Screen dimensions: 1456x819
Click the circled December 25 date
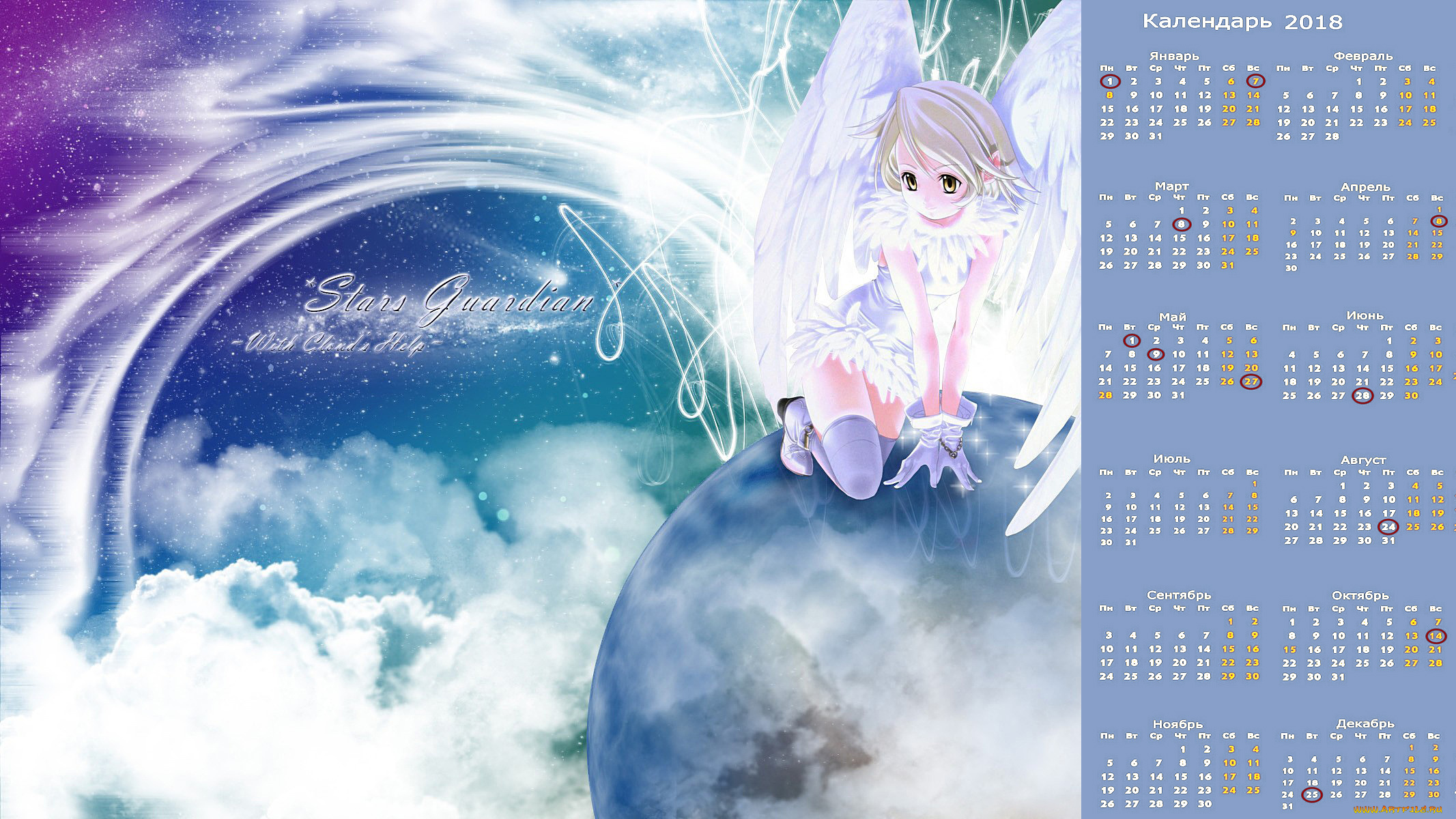pos(1312,794)
